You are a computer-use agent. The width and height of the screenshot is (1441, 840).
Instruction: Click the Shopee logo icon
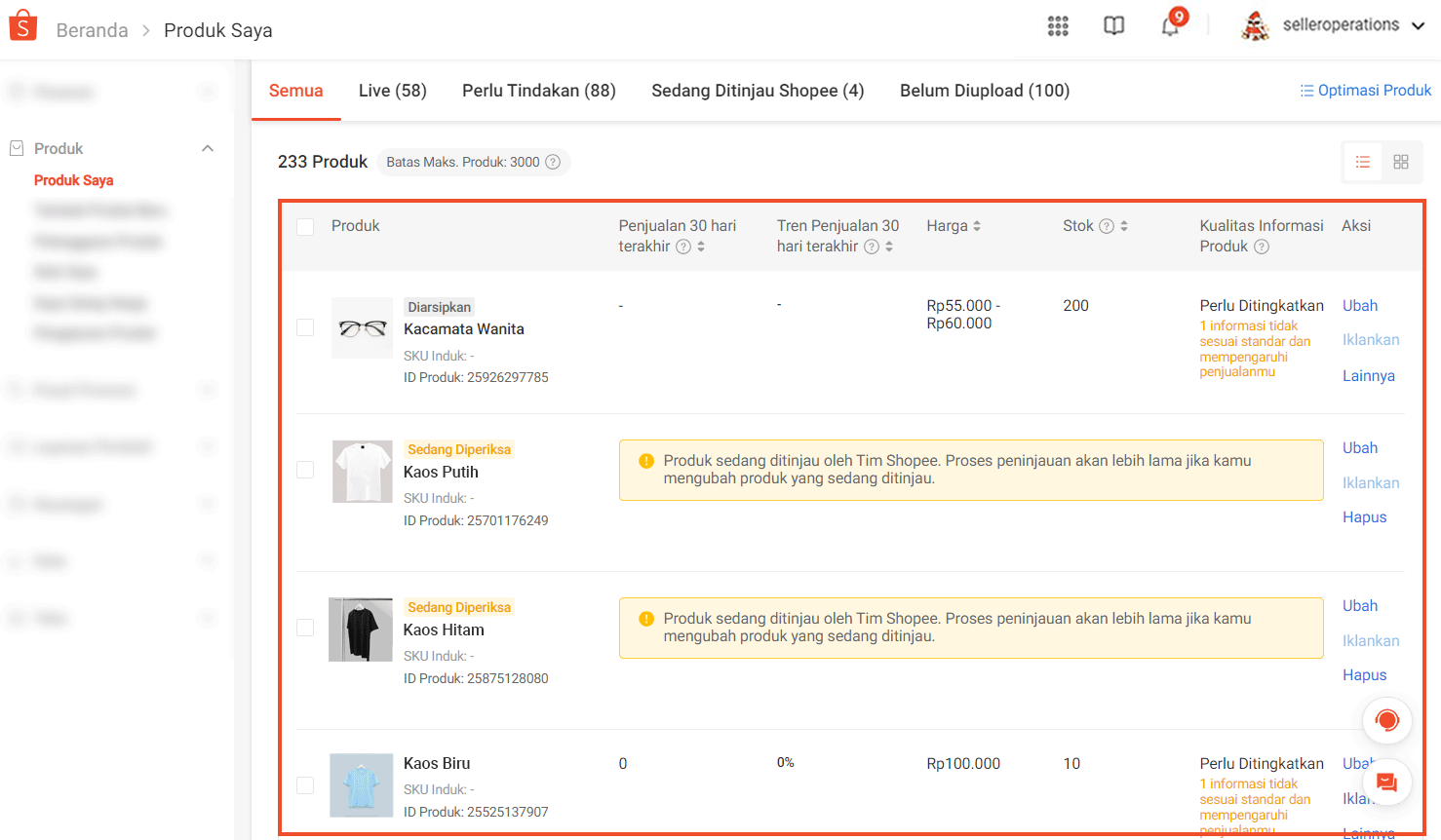pos(22,26)
